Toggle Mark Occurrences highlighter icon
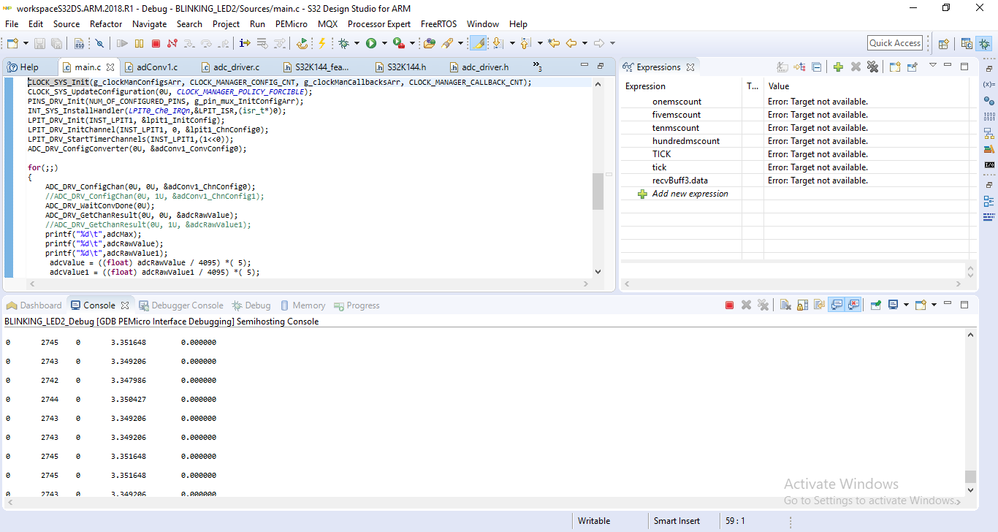This screenshot has height=532, width=998. coord(479,43)
